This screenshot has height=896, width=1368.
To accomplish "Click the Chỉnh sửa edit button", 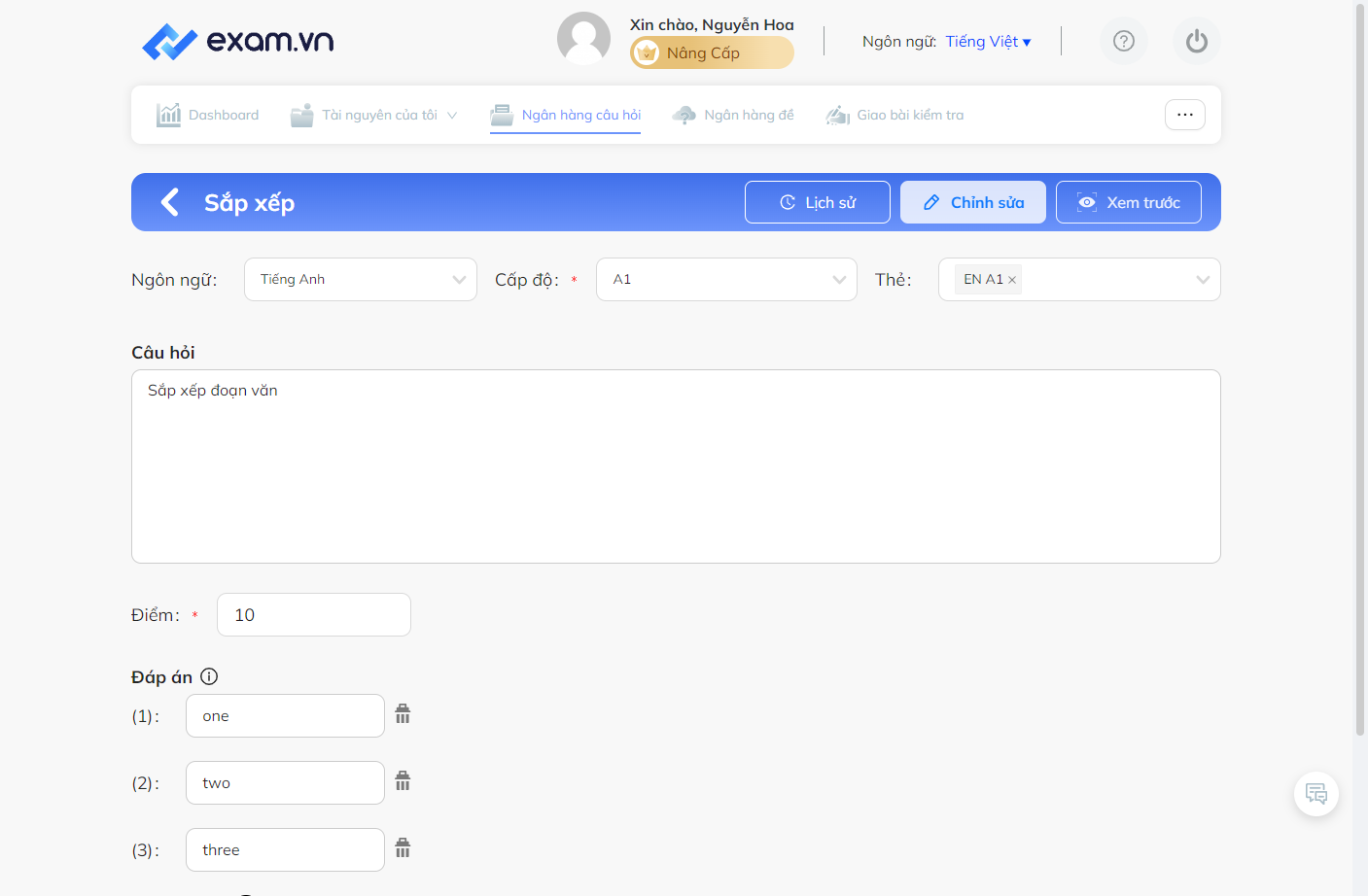I will (973, 202).
